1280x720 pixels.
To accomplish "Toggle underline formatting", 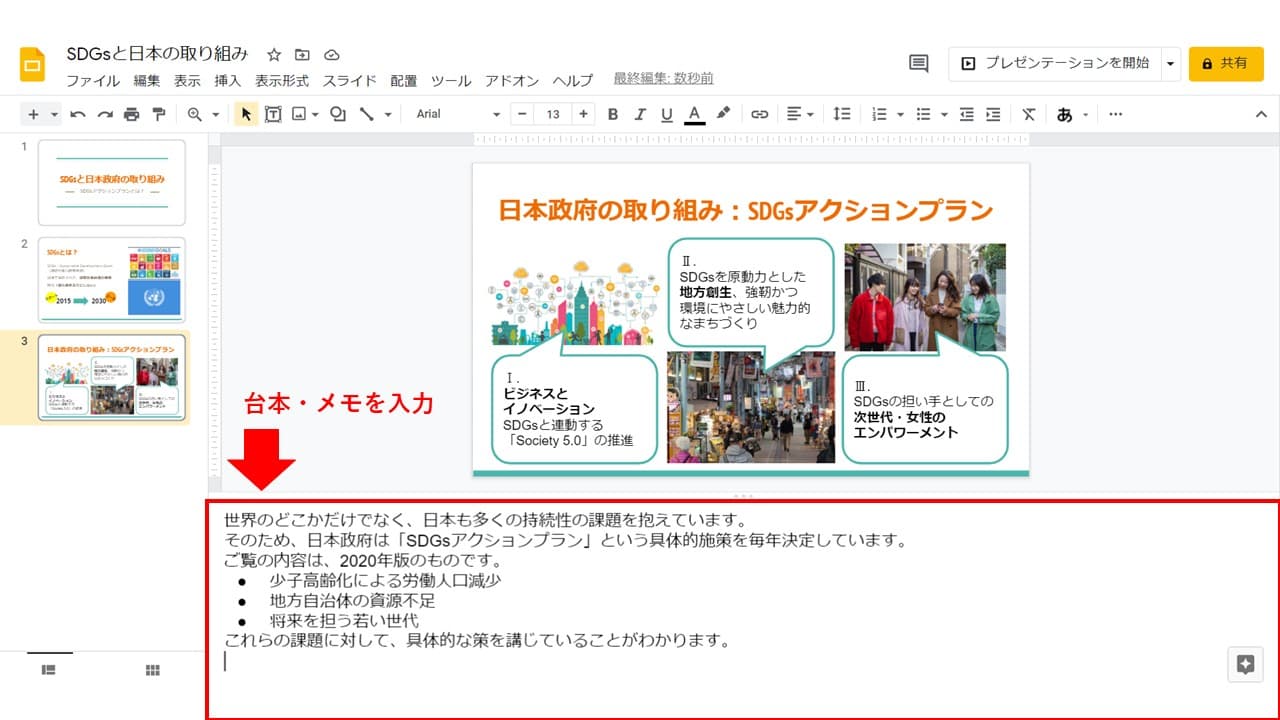I will 667,114.
